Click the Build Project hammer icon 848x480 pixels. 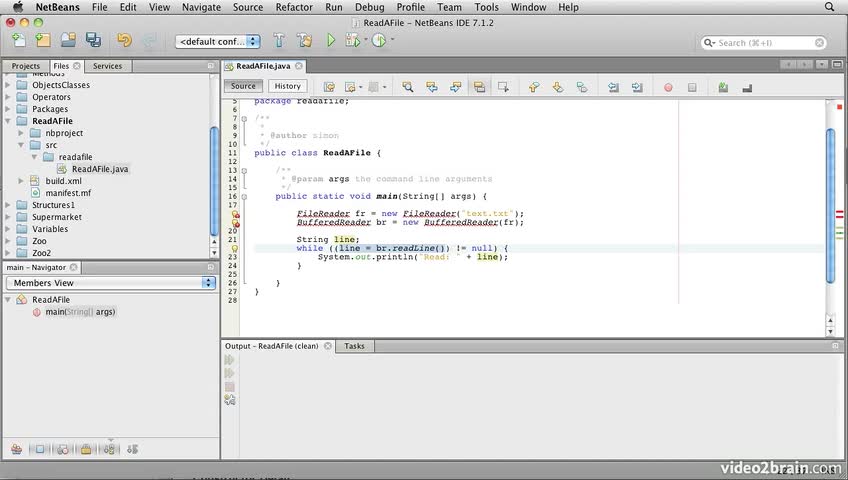(x=279, y=41)
